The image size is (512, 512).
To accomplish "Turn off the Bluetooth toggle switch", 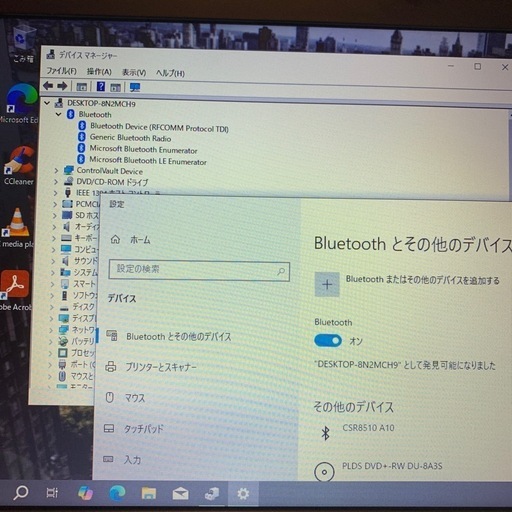I will pos(328,341).
